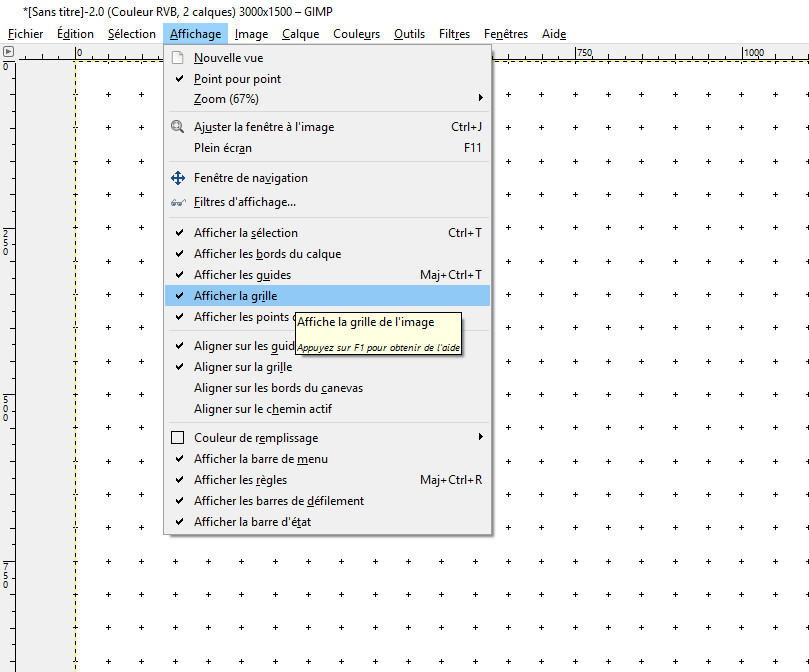Open the Édition menu
The height and width of the screenshot is (672, 809).
(x=75, y=34)
